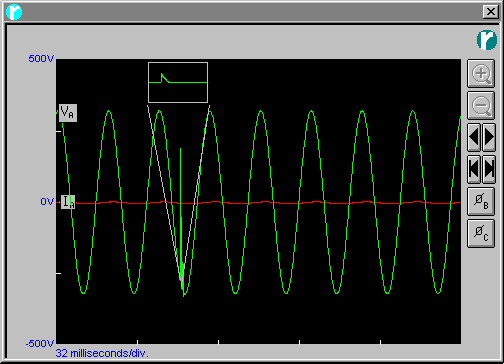Pan the waveform left with the left arrow
504x364 pixels.
pyautogui.click(x=474, y=137)
